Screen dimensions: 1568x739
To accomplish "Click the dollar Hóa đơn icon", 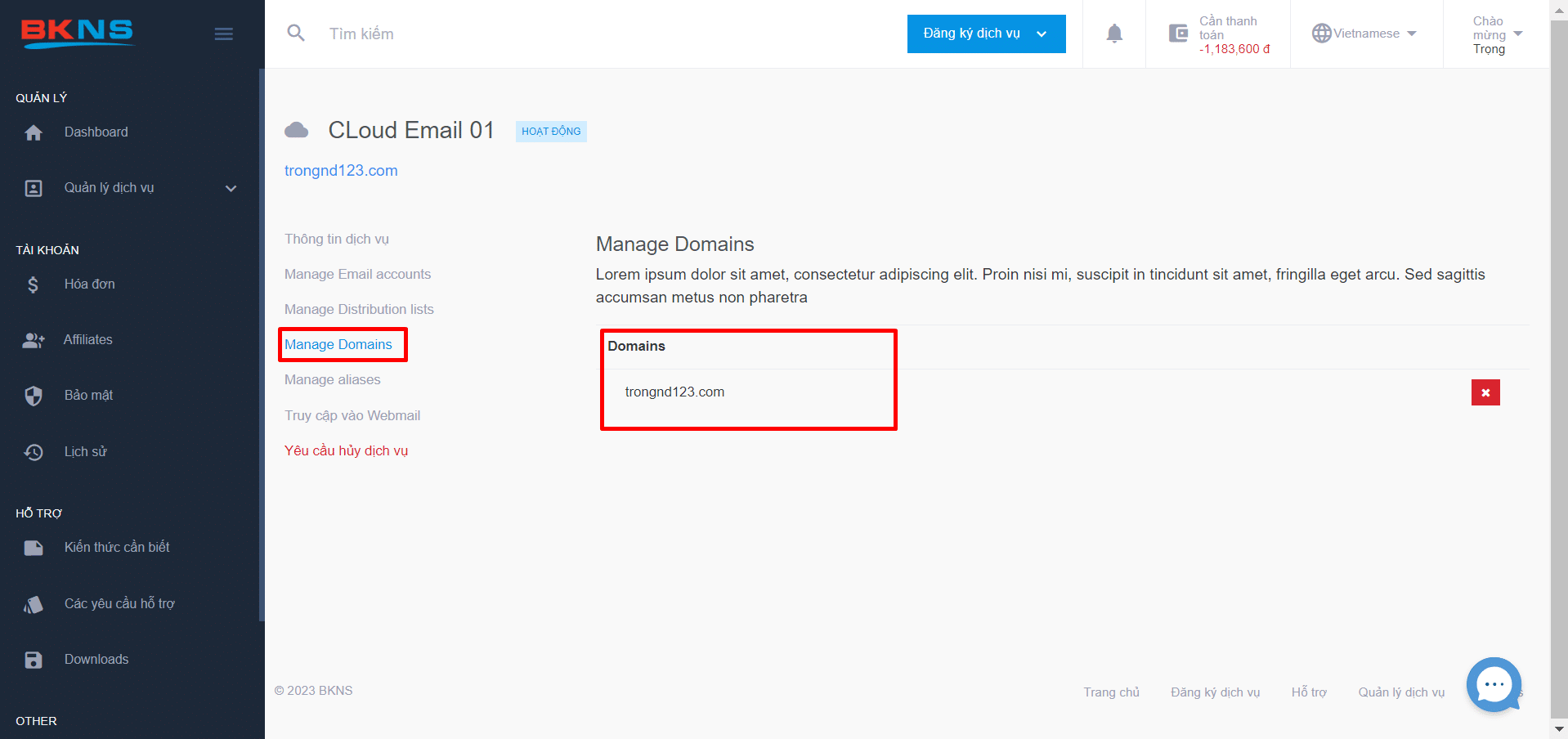I will [x=33, y=284].
